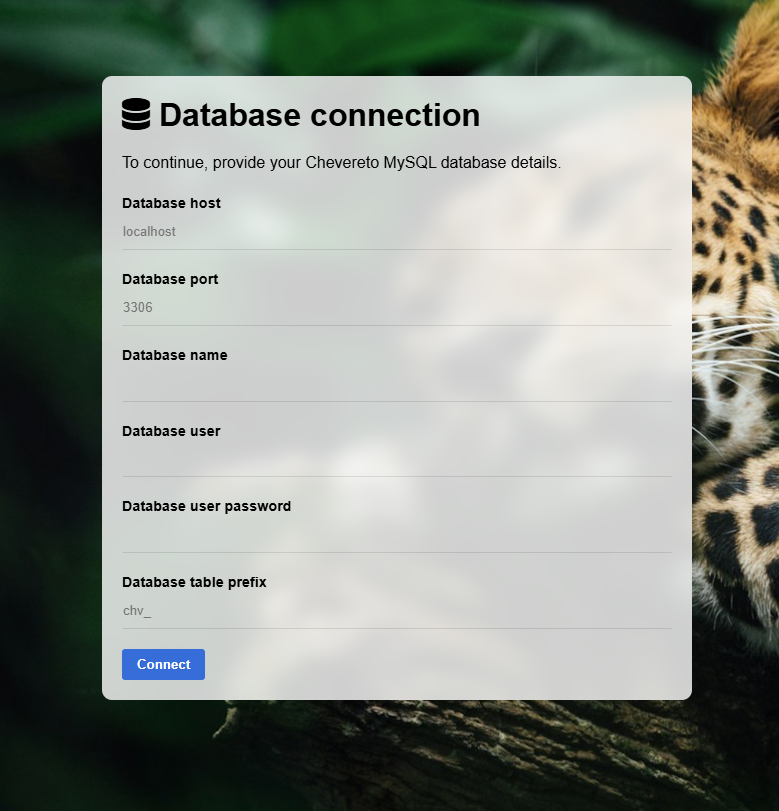Click the "Database connection" heading text
Image resolution: width=779 pixels, height=811 pixels.
(319, 115)
